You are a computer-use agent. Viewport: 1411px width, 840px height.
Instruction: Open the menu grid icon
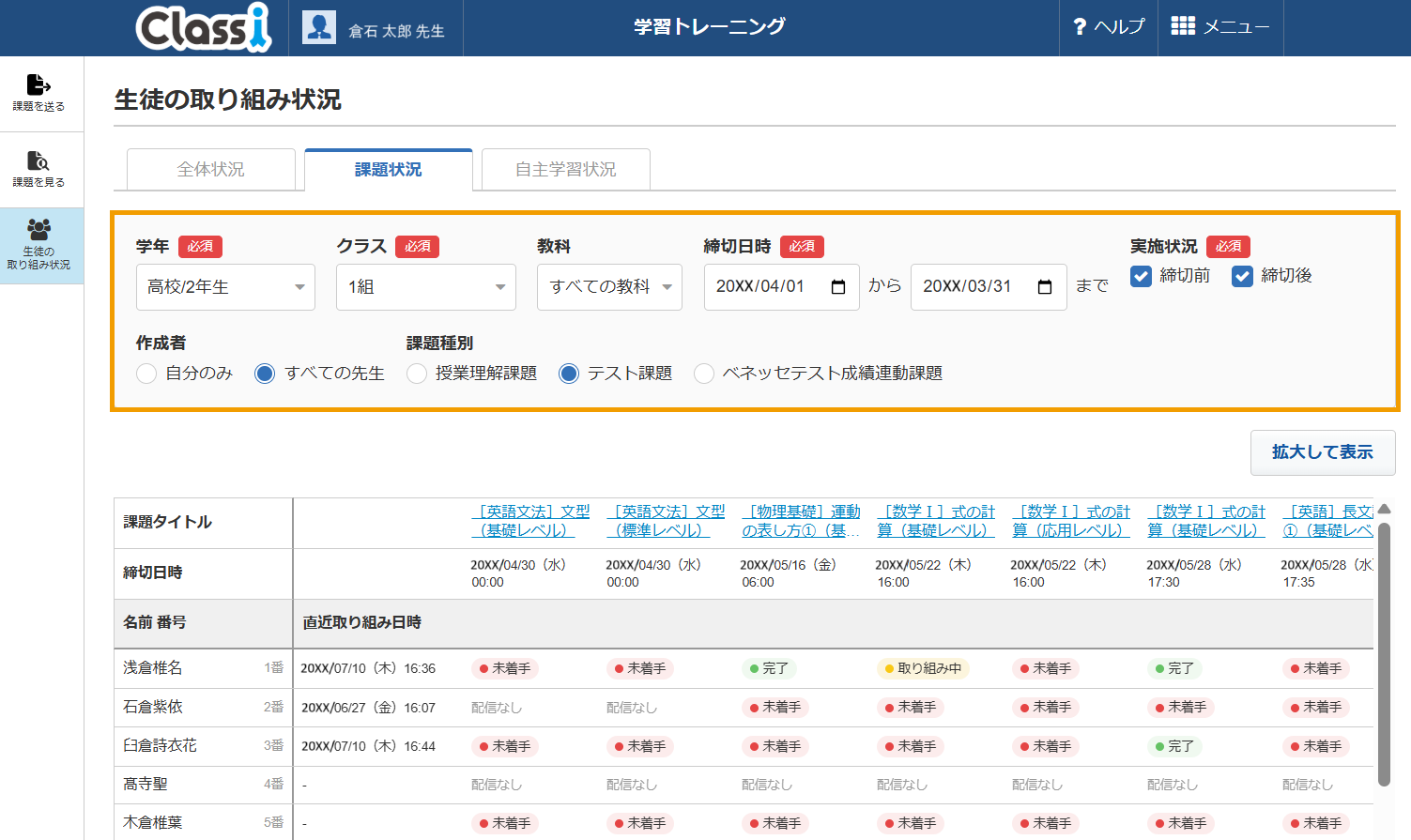(x=1183, y=26)
